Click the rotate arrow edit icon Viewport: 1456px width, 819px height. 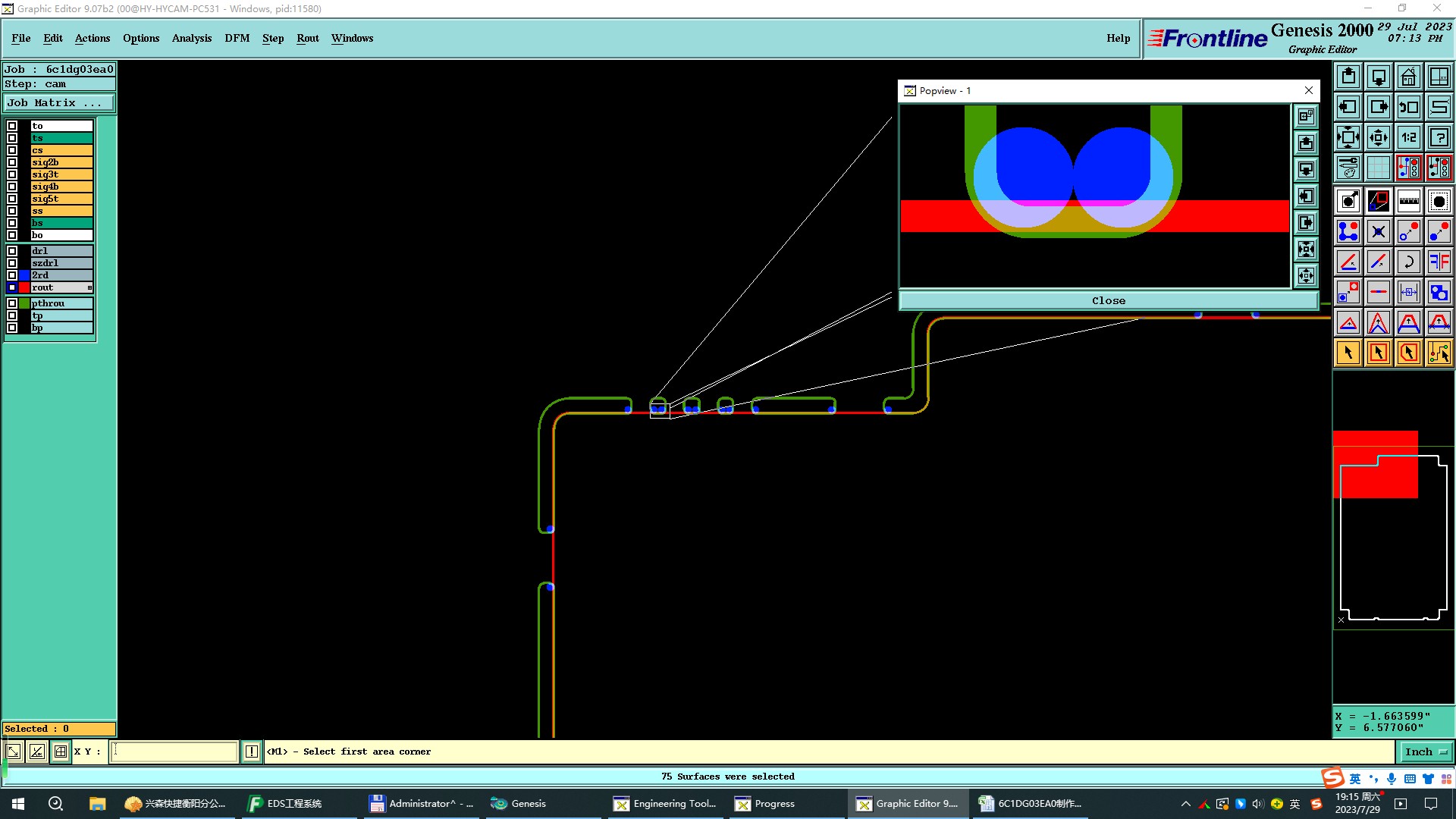click(x=1408, y=262)
